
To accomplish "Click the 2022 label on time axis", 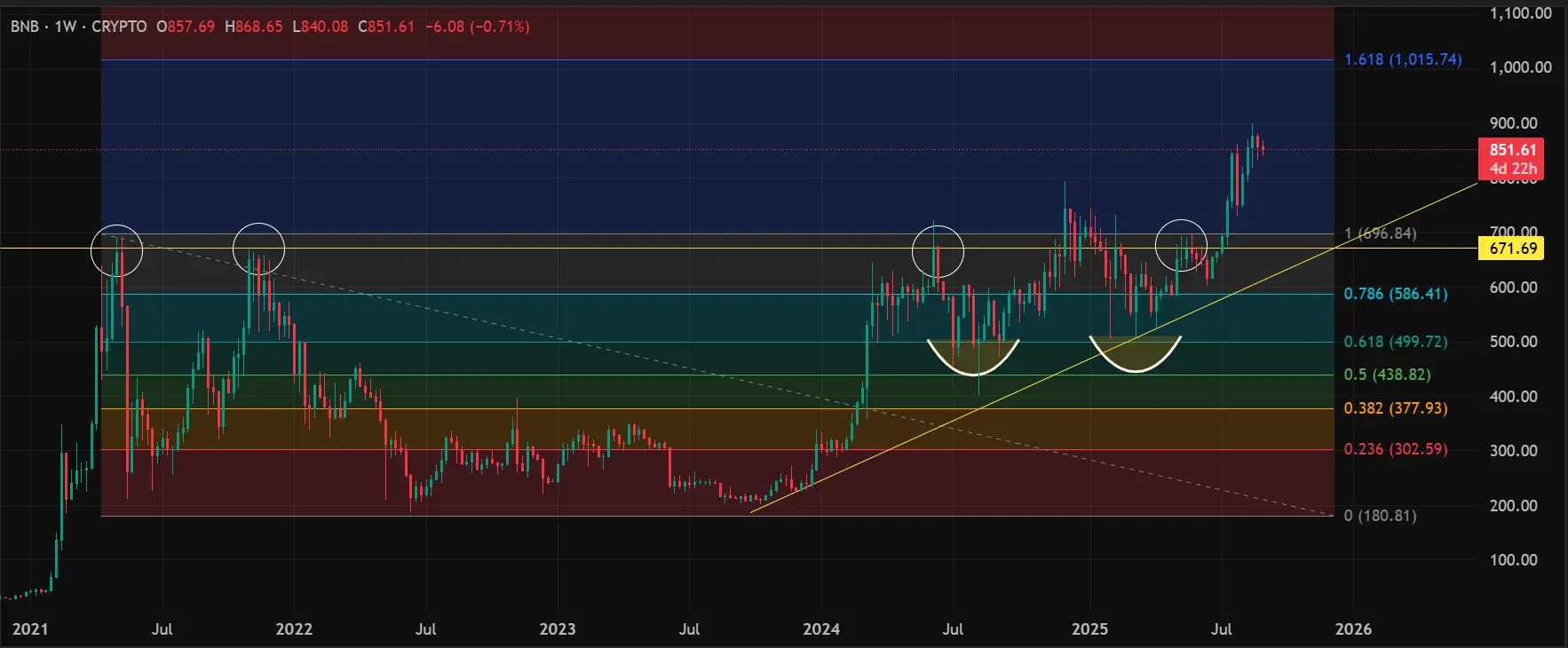I will pyautogui.click(x=294, y=629).
